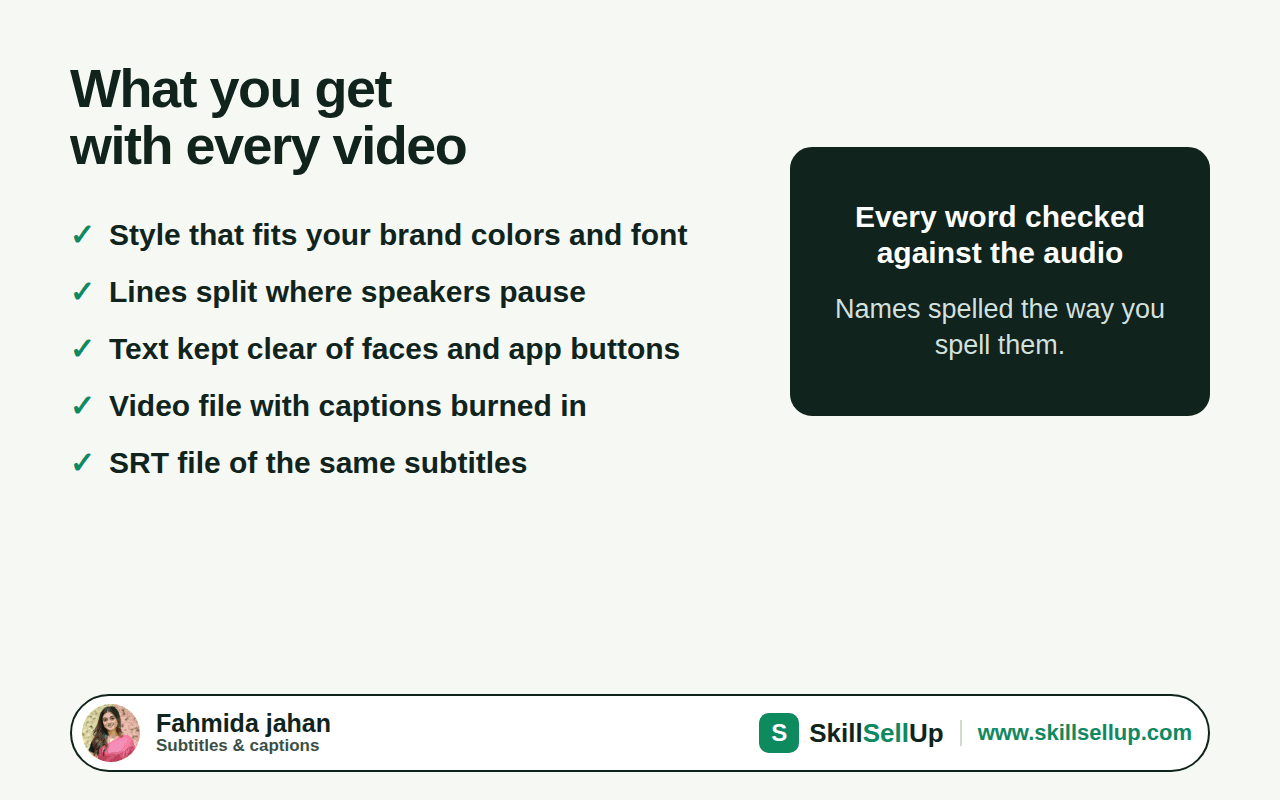Click "Names spelled the way you spell them." text
The image size is (1280, 800).
click(1000, 327)
